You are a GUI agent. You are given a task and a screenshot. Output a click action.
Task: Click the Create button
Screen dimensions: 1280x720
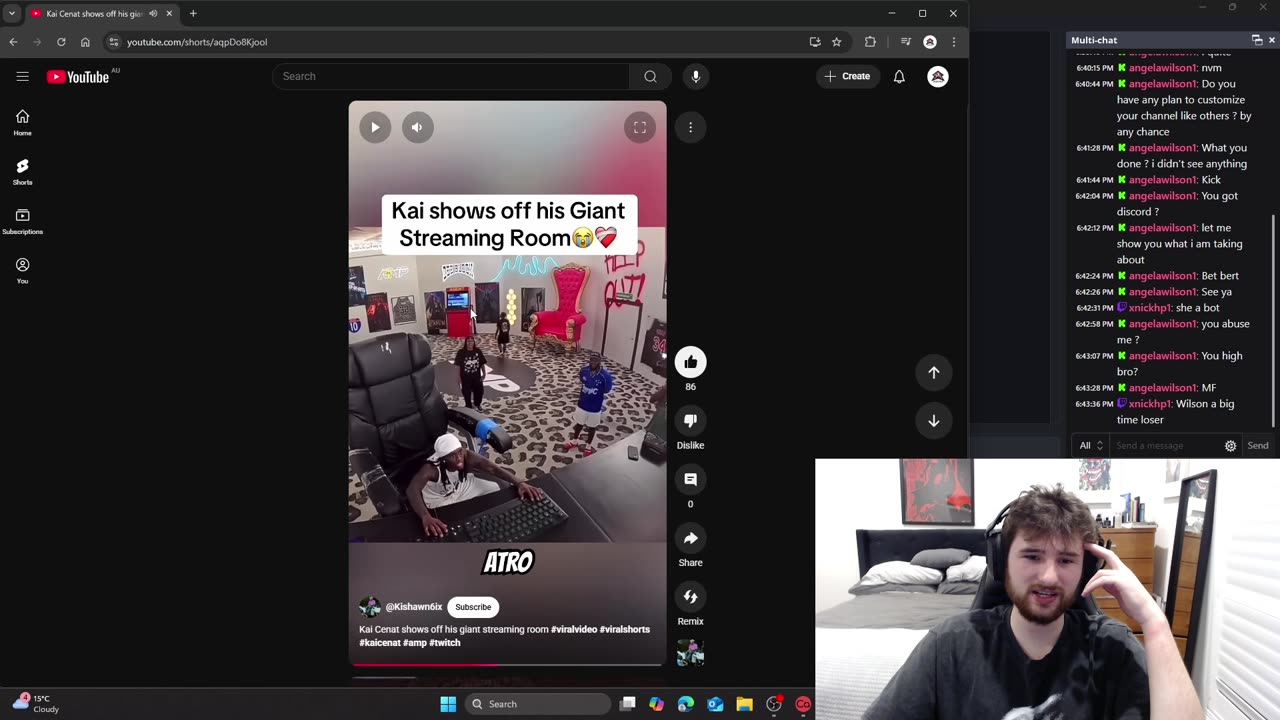848,76
